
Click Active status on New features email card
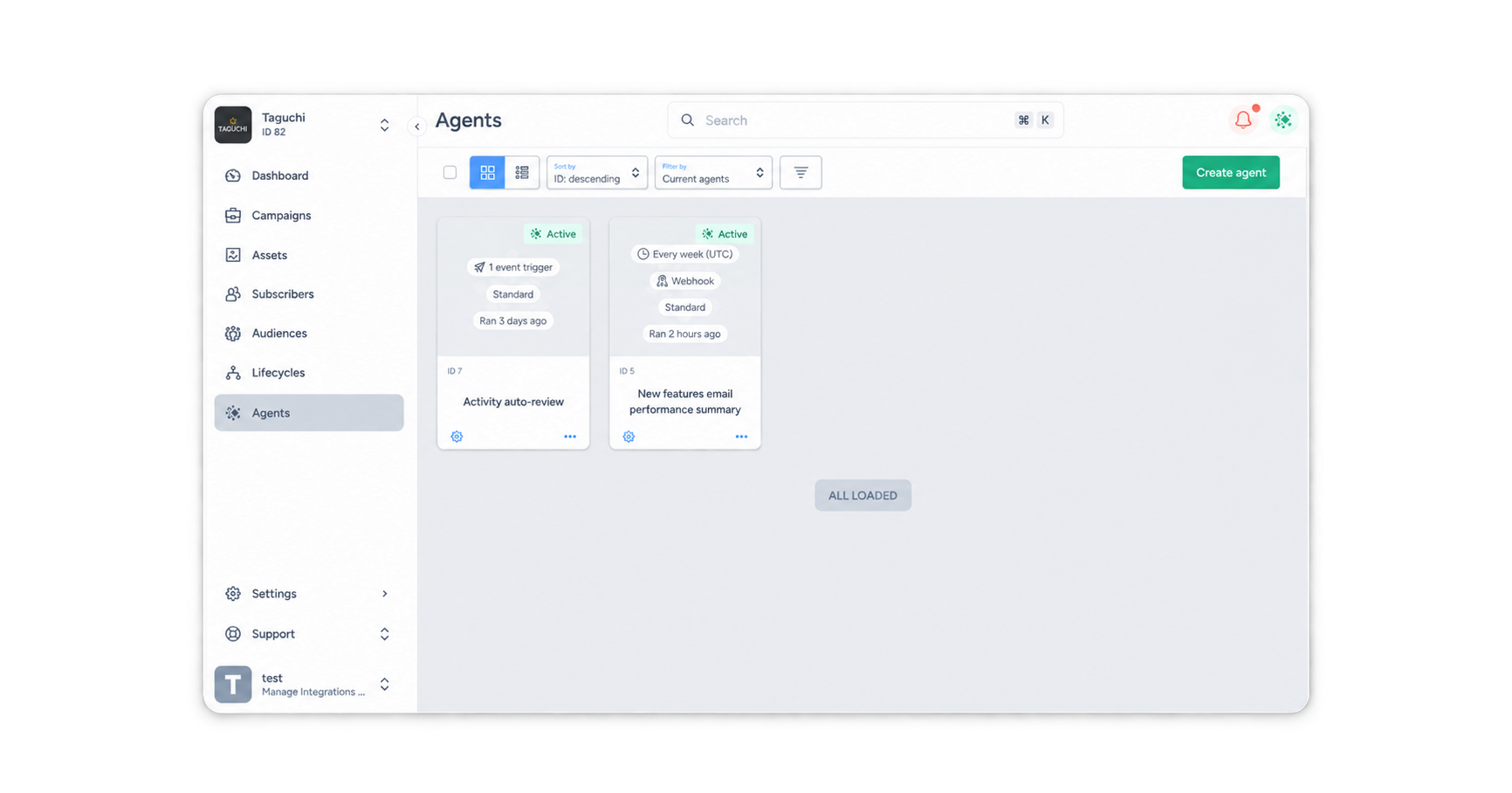[725, 234]
